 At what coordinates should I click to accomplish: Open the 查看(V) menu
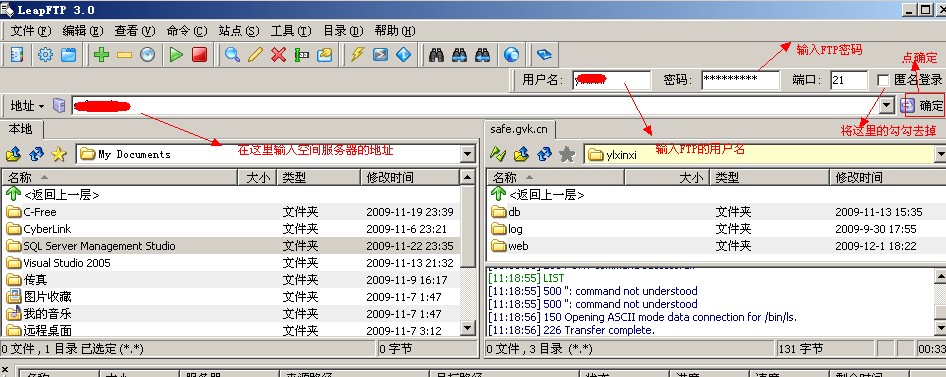coord(135,31)
